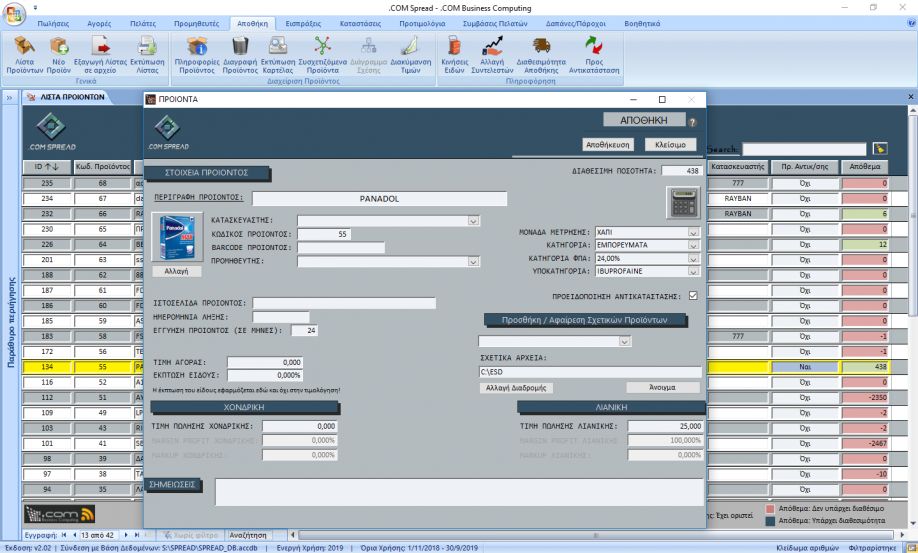Open the calculator icon in product dialog

(x=683, y=202)
